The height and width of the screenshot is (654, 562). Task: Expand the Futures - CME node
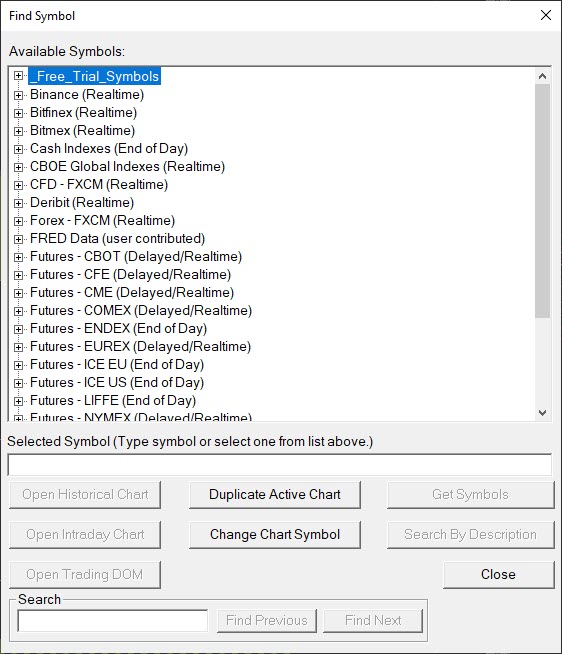point(18,293)
